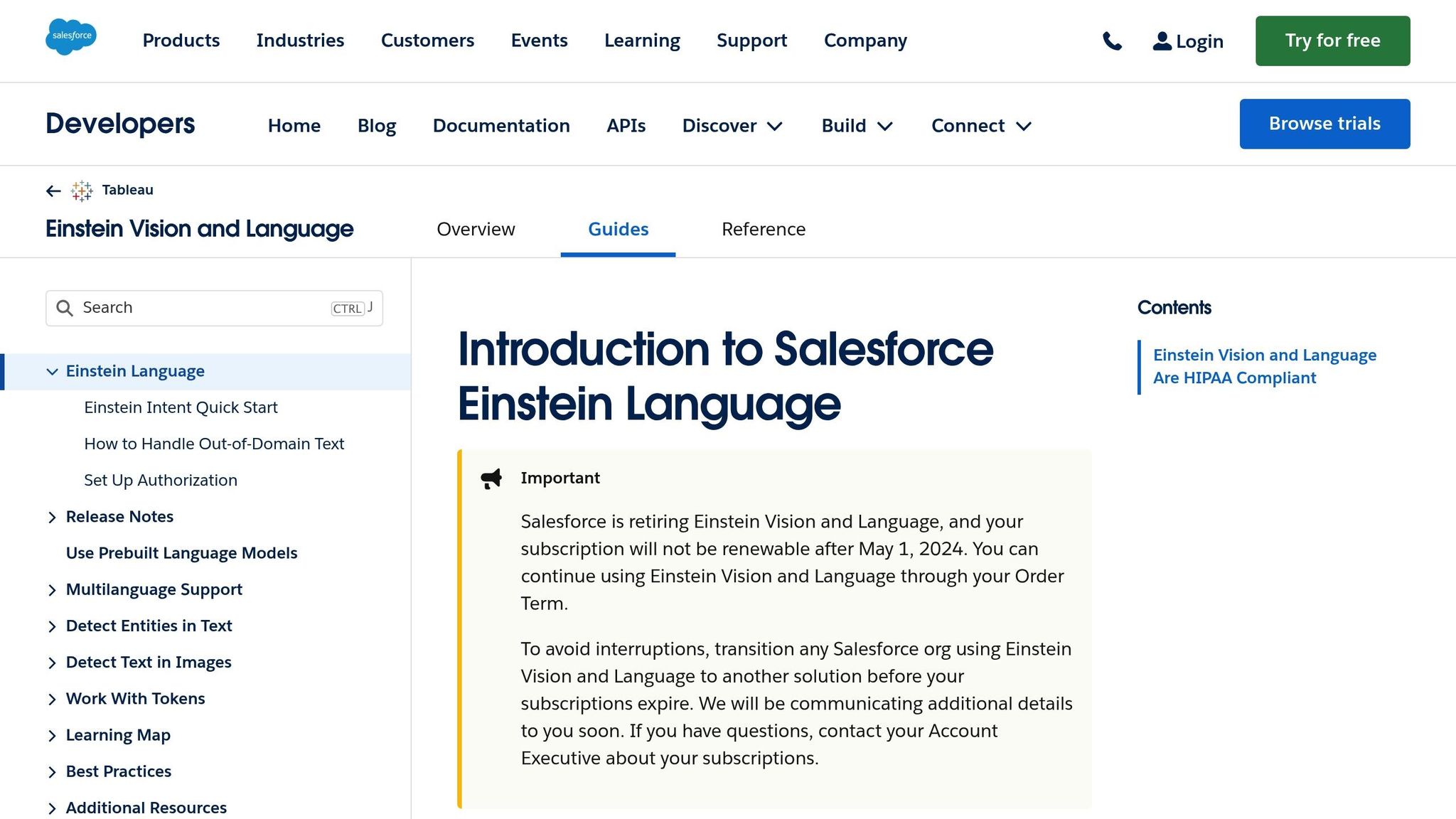
Task: Open the HIPAA Compliant contents link
Action: [x=1264, y=365]
